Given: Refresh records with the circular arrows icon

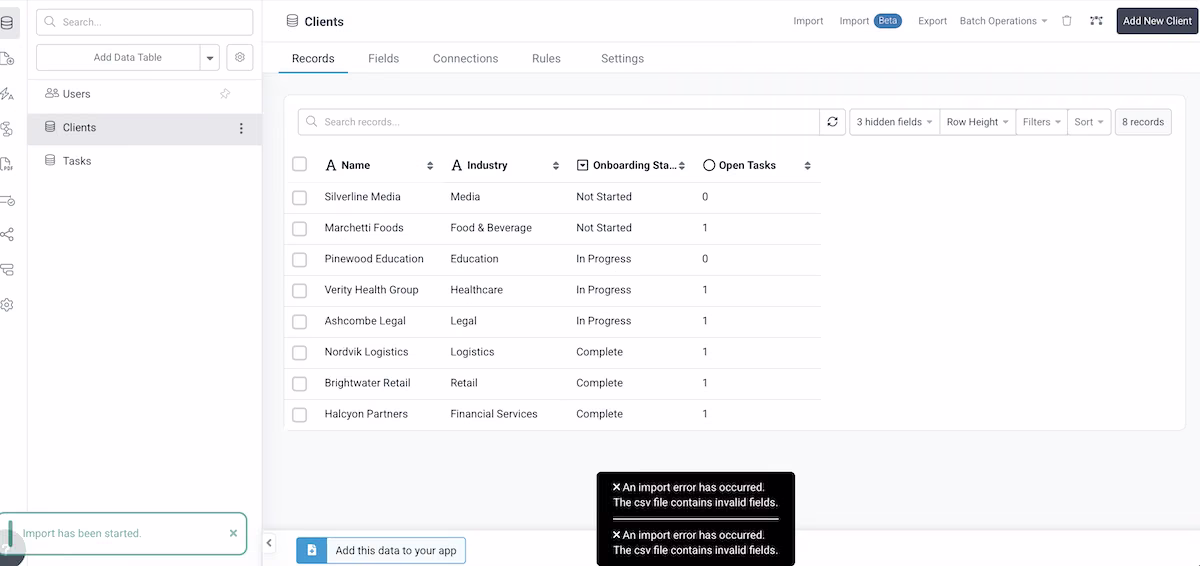Looking at the screenshot, I should [832, 122].
